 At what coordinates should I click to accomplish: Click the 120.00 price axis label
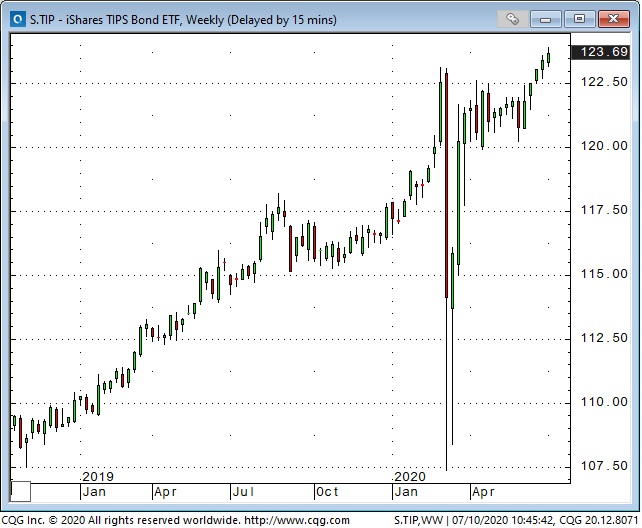click(604, 146)
